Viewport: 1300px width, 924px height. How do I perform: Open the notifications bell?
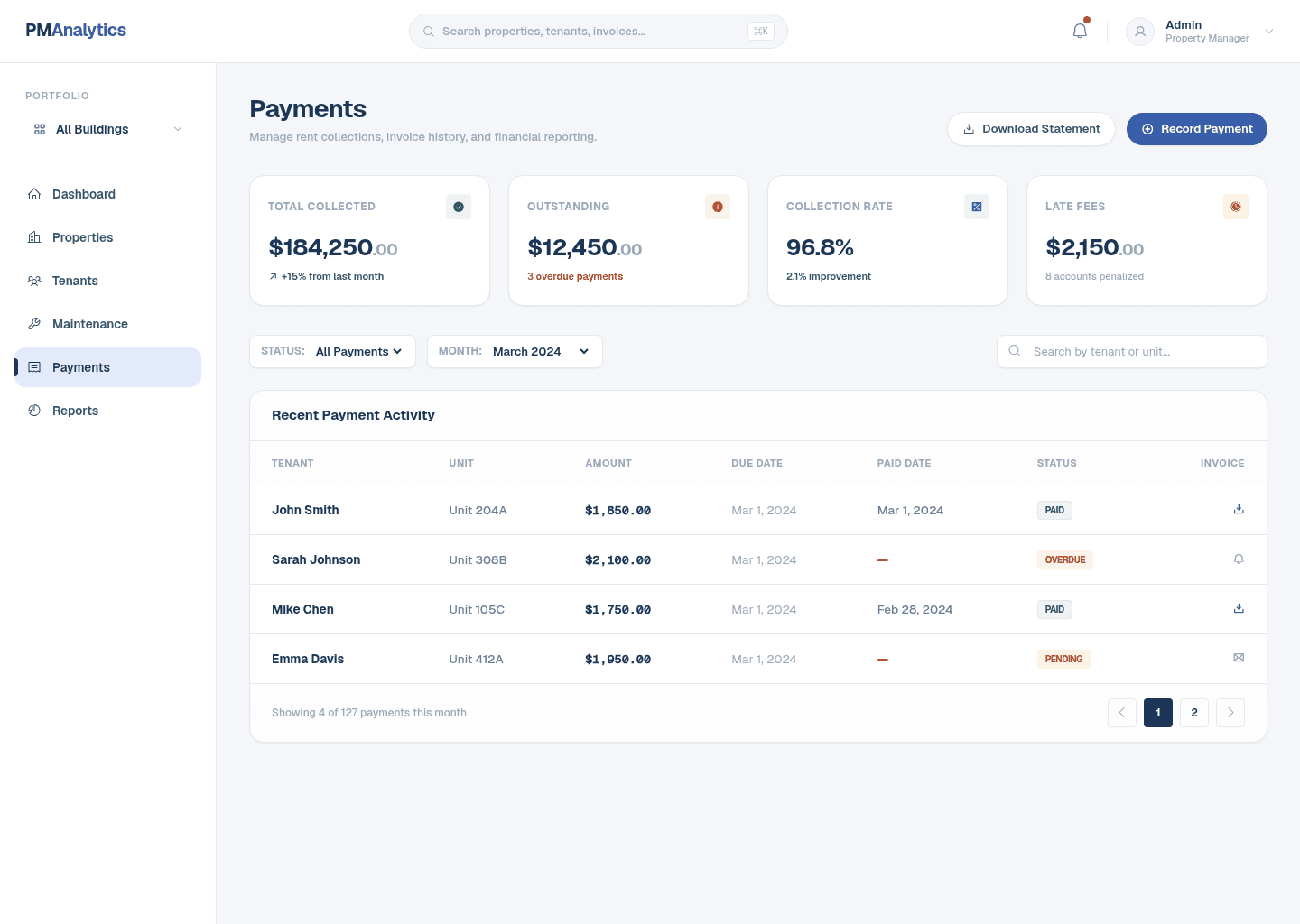(x=1080, y=31)
